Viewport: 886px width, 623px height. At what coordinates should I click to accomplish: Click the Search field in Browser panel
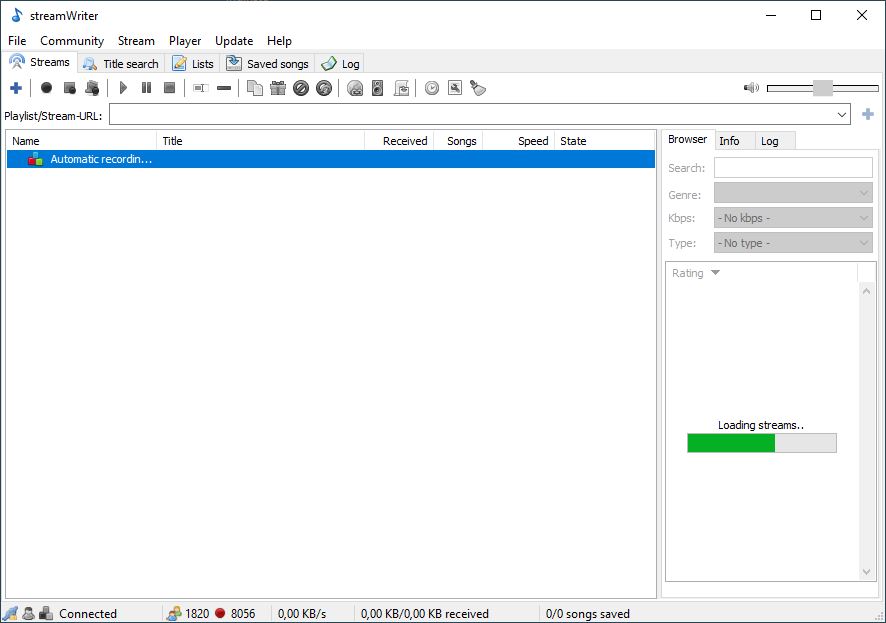click(x=793, y=168)
